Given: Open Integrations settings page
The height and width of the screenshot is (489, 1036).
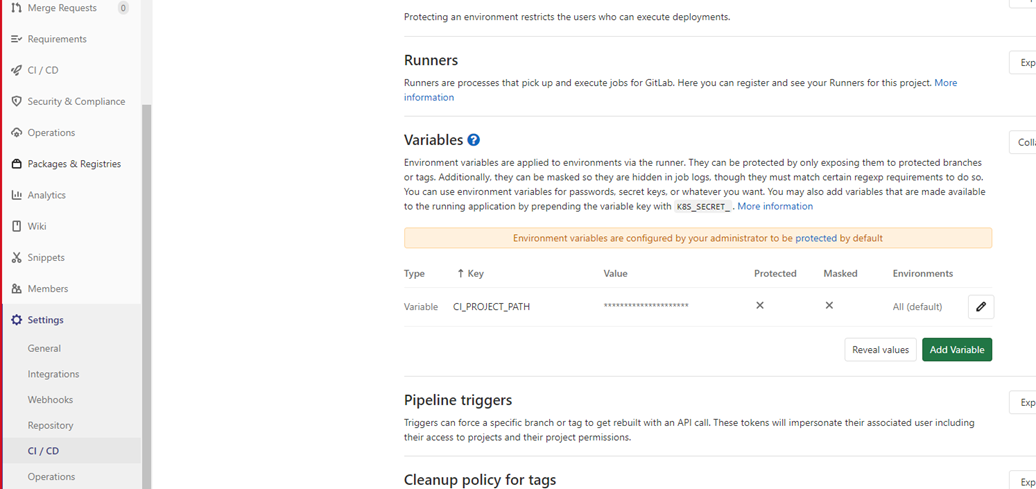Looking at the screenshot, I should point(53,374).
